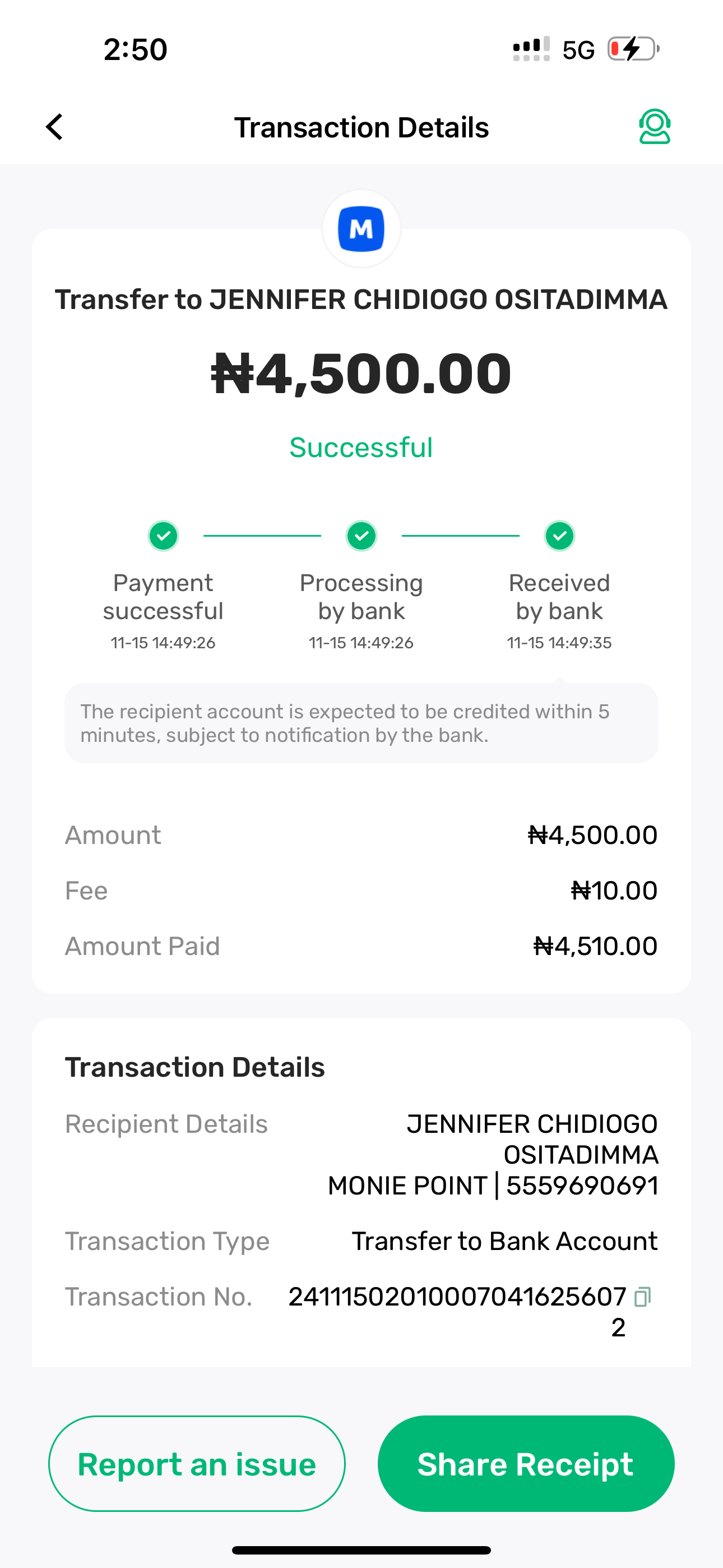This screenshot has width=723, height=1568.
Task: Select the Fee ₦10.00 row
Action: pos(361,891)
